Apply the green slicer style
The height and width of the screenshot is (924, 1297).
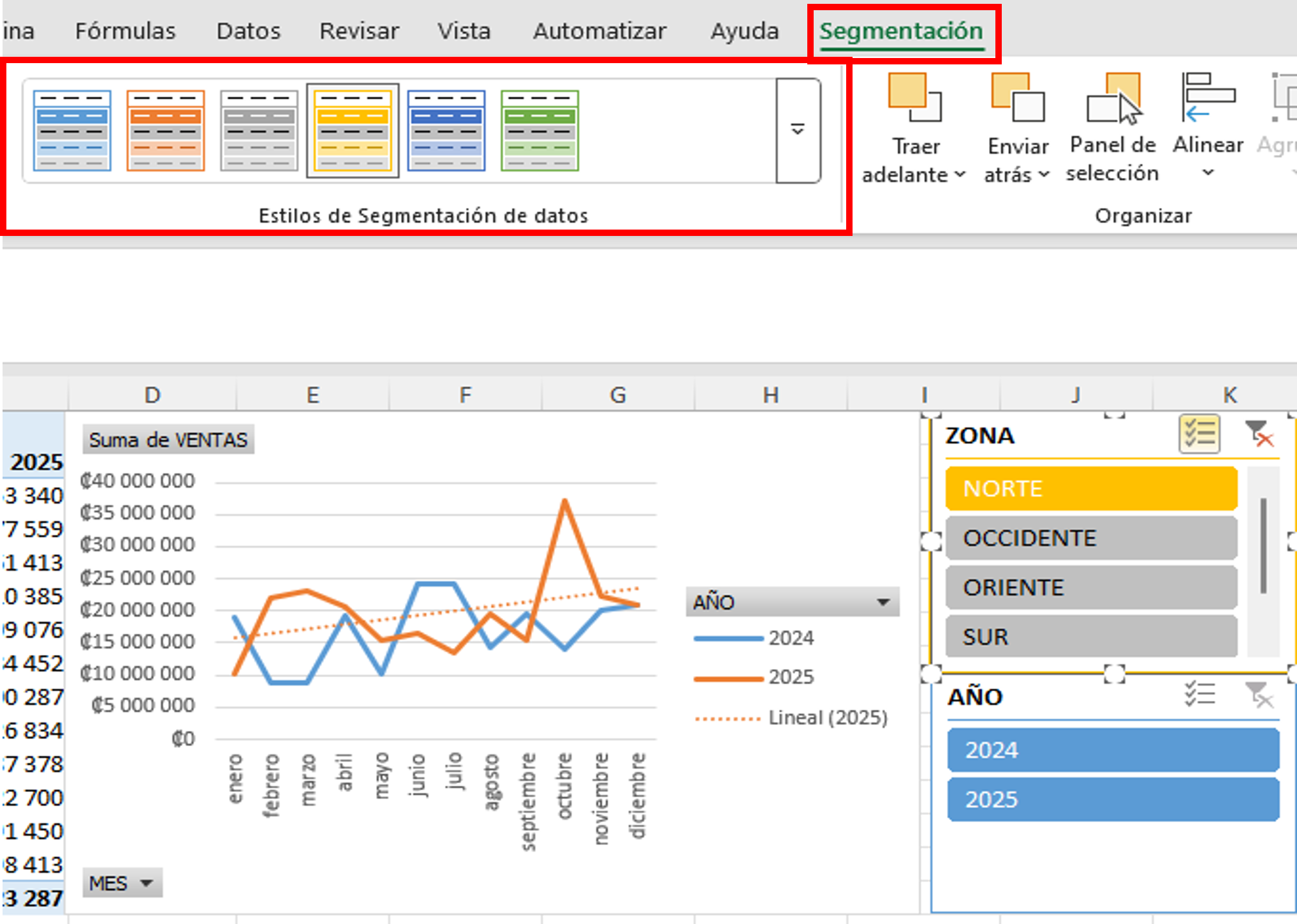[539, 131]
